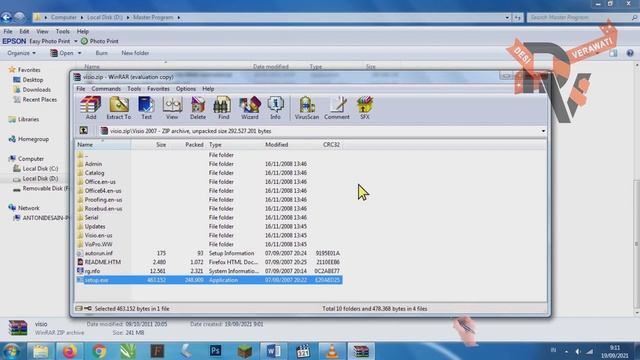Screen dimensions: 640x360
Task: Click the Delete toolbar icon
Action: click(x=198, y=108)
